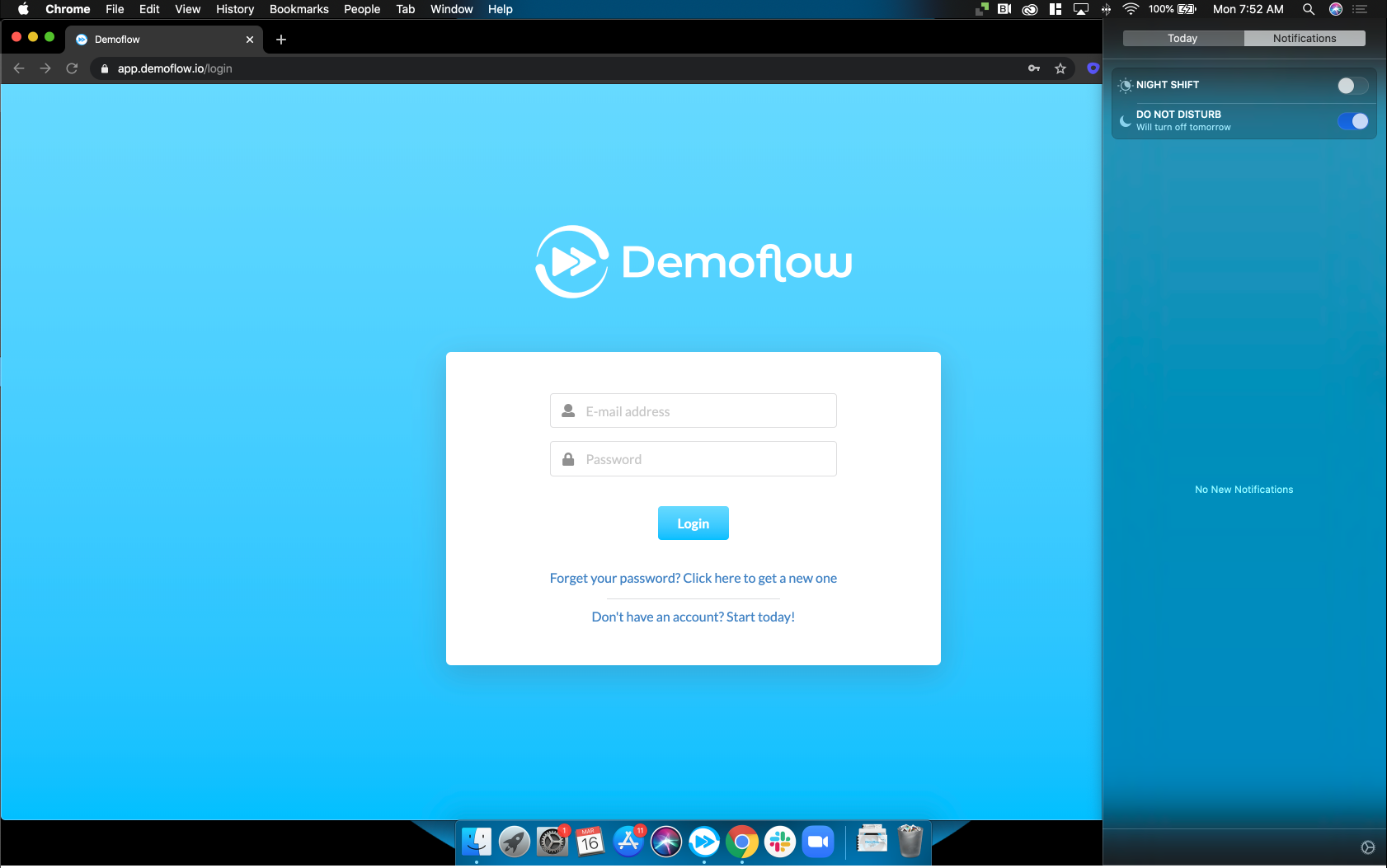Click the browser back arrow

point(19,68)
